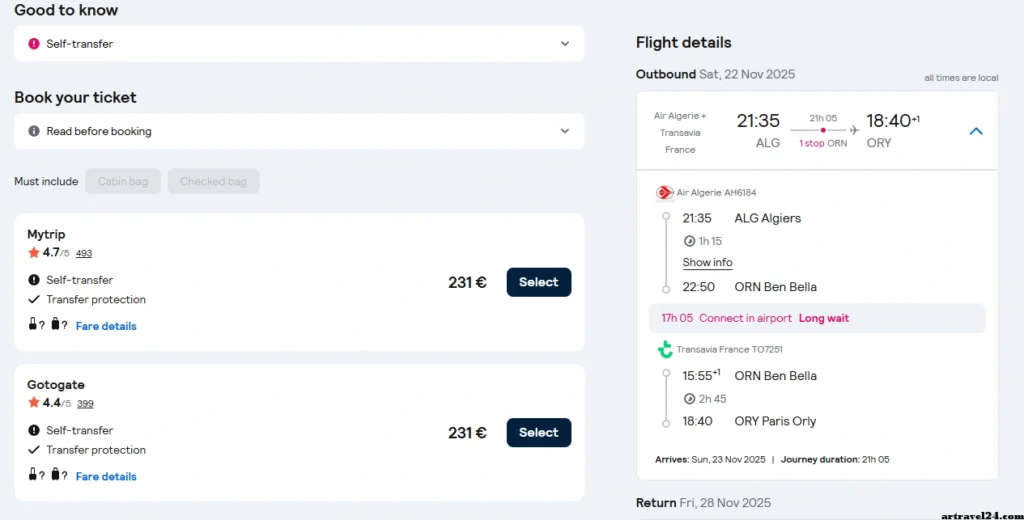
Task: Expand the Self-transfer section
Action: point(565,44)
